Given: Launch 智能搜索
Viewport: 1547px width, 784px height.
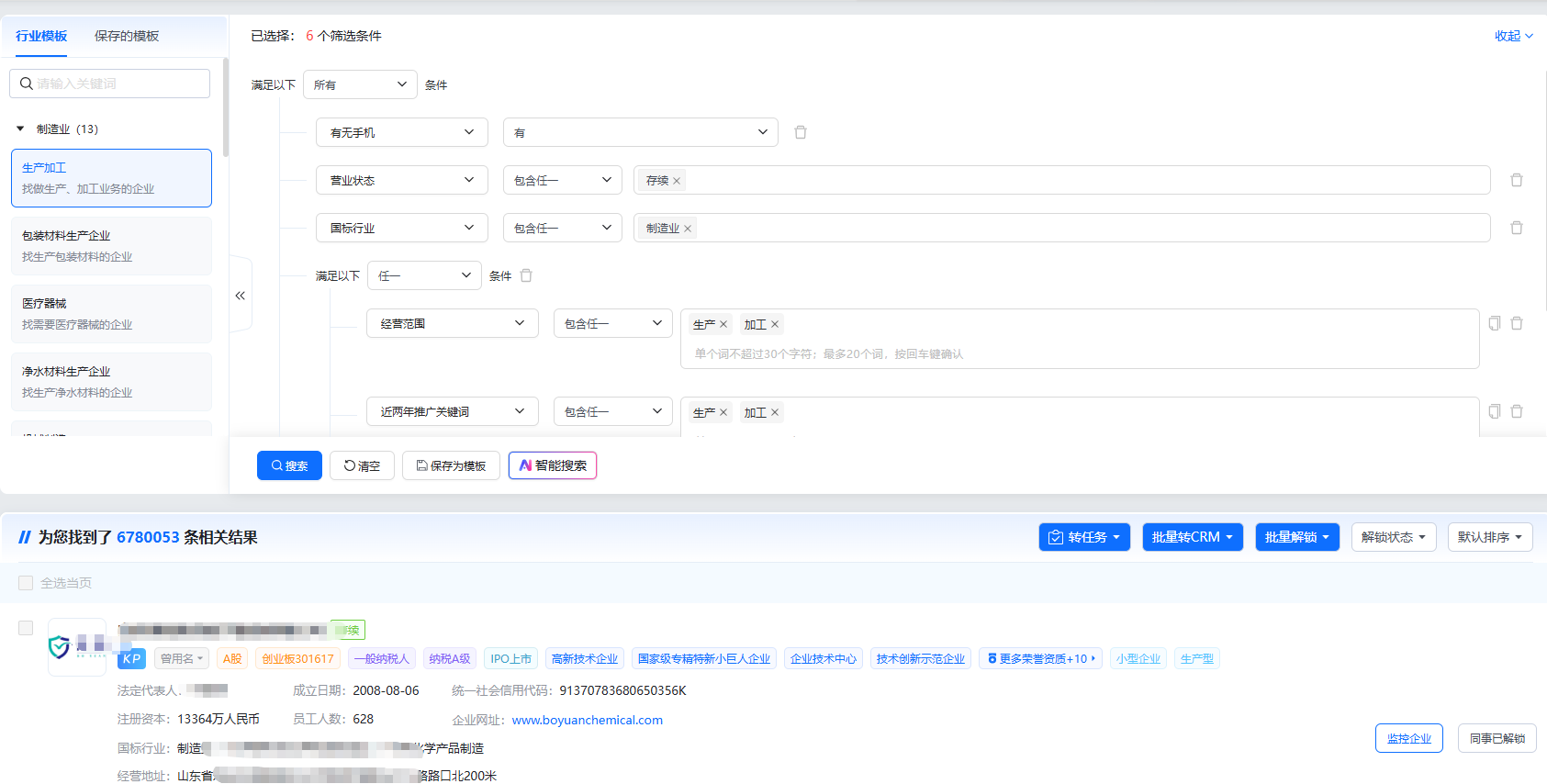Looking at the screenshot, I should [553, 465].
